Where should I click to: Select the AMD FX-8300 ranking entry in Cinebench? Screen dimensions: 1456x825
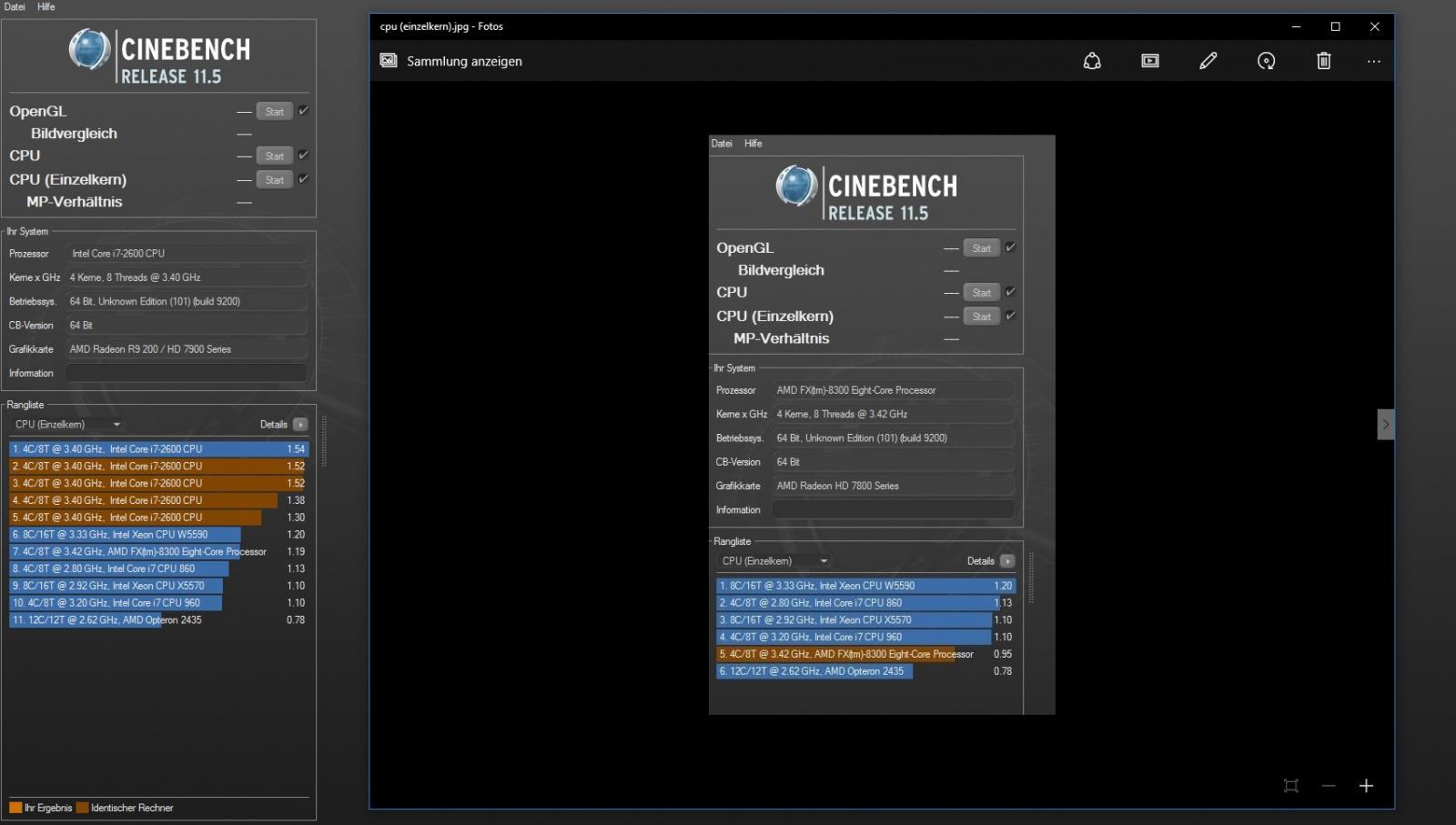159,552
